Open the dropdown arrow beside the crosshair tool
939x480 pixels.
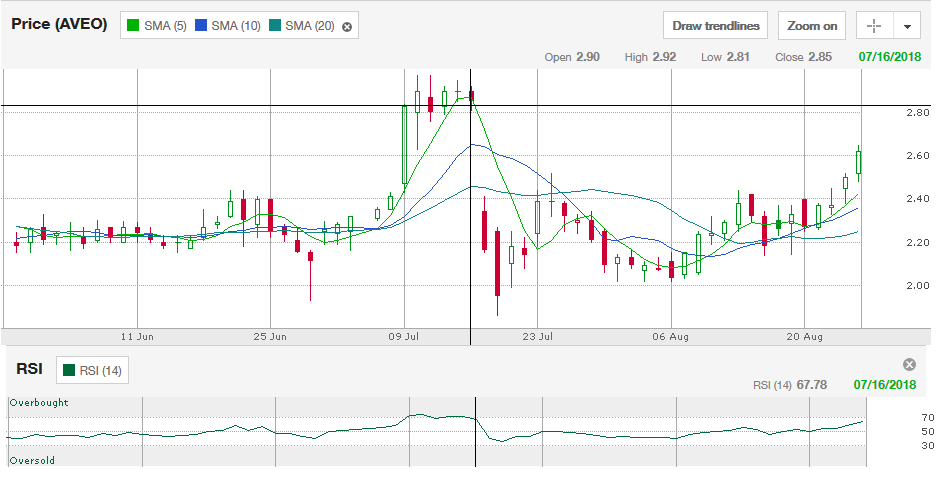pyautogui.click(x=907, y=26)
